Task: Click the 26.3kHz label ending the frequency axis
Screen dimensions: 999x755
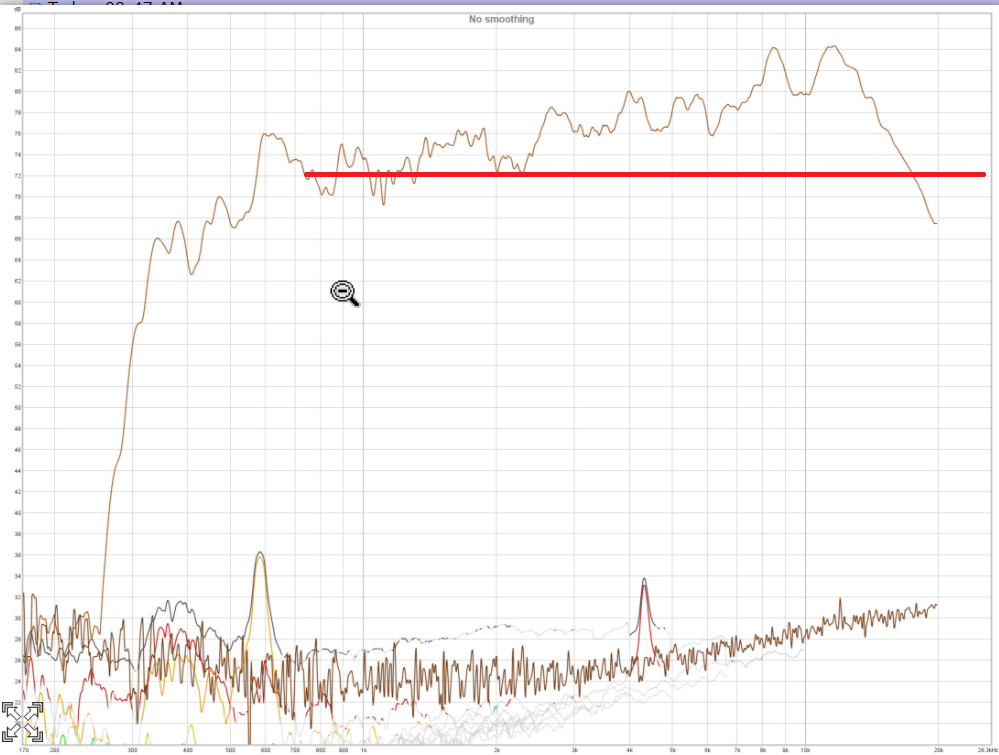Action: pyautogui.click(x=988, y=750)
